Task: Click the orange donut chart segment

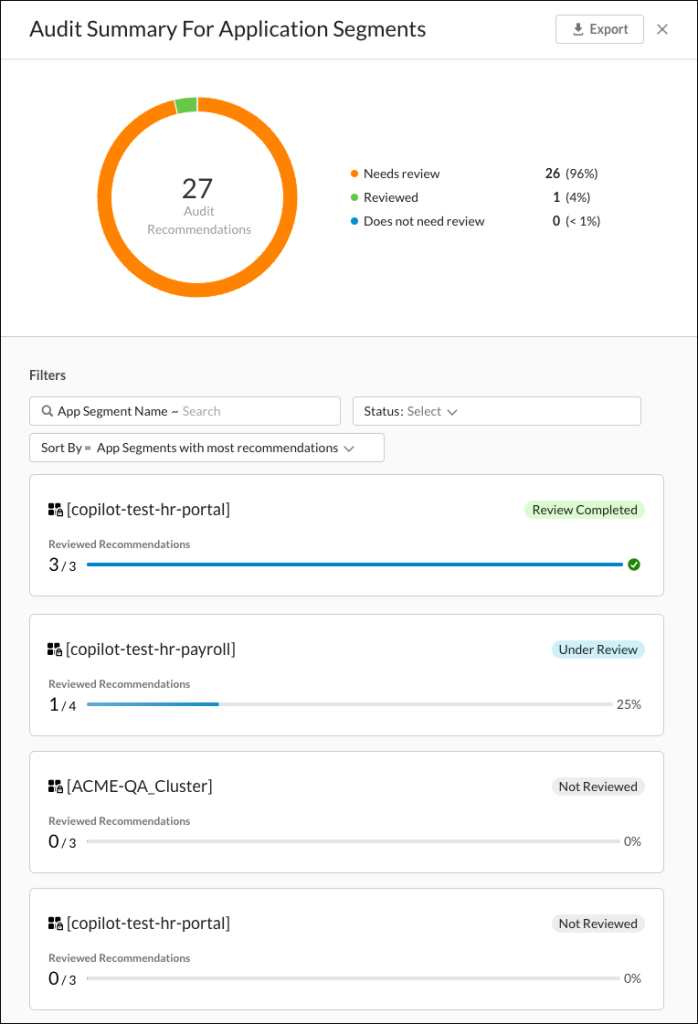Action: point(197,291)
